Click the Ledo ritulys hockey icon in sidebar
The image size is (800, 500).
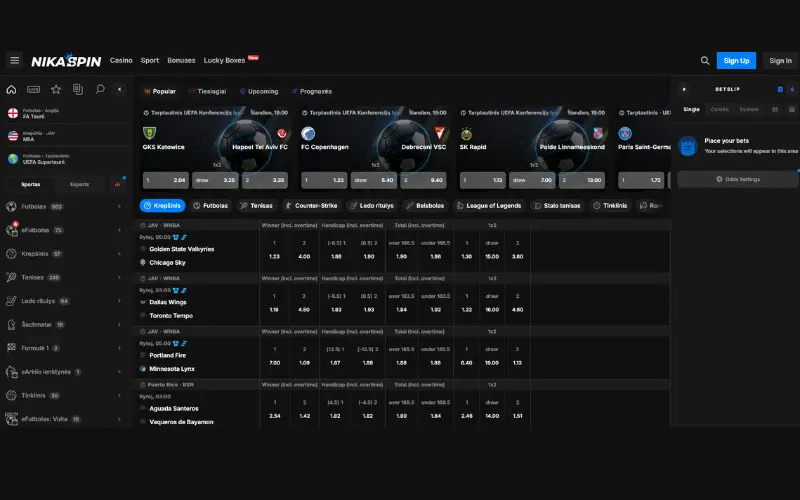pyautogui.click(x=11, y=301)
